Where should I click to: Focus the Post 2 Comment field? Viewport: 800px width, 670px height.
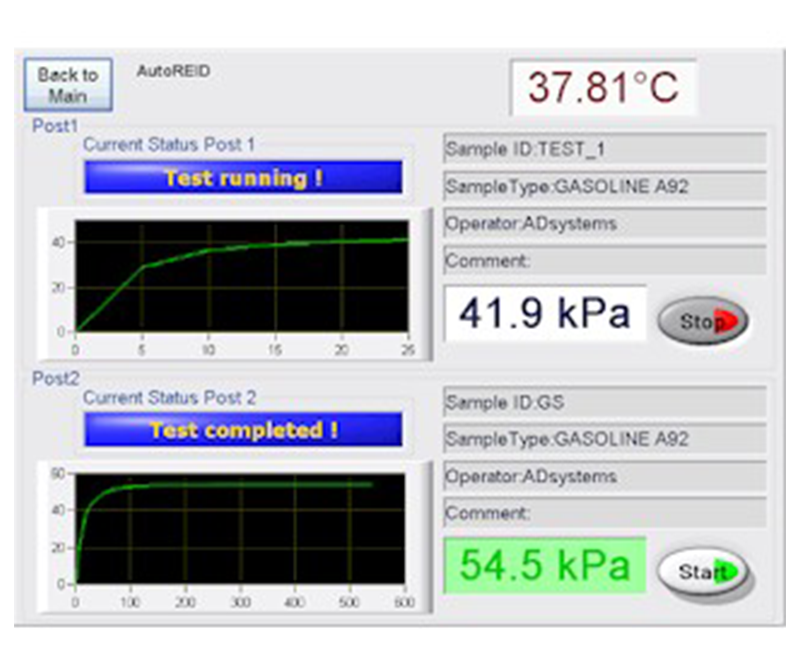604,513
